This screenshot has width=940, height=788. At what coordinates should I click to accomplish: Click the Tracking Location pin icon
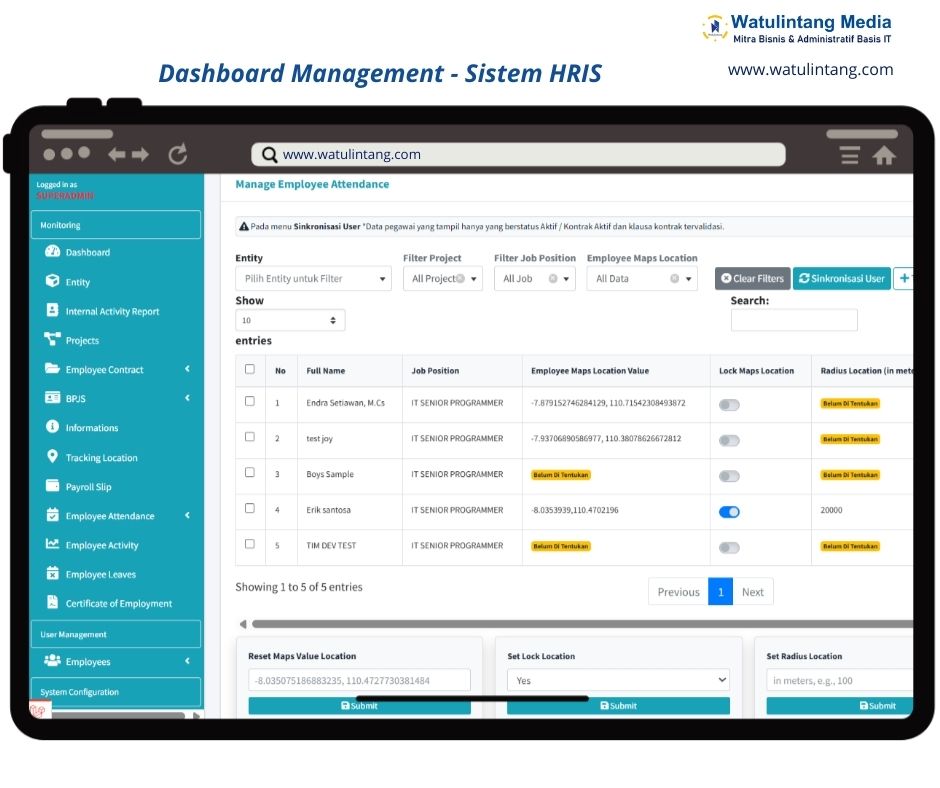click(53, 456)
